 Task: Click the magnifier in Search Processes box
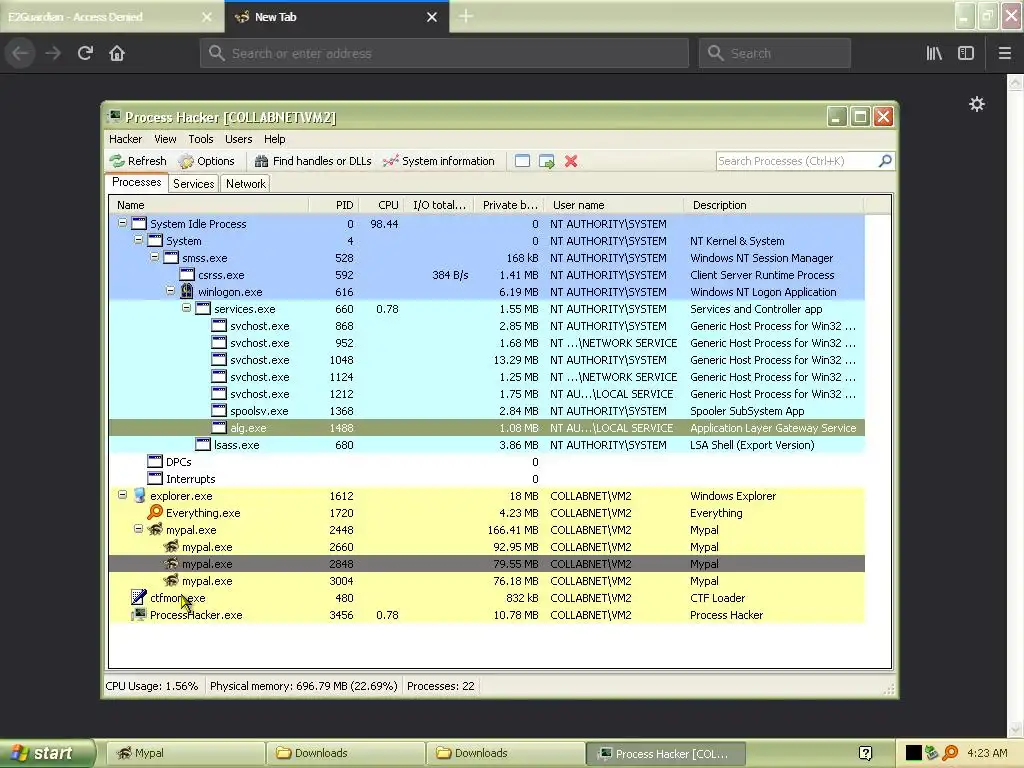(885, 161)
